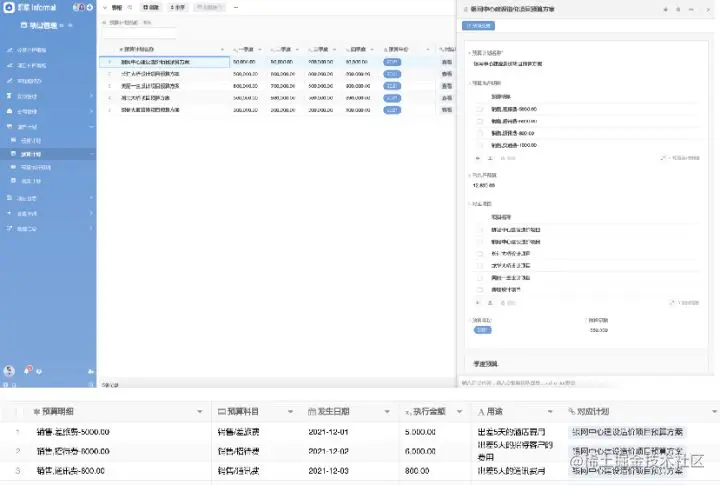Check the row checkbox ending in -1000.00
The width and height of the screenshot is (720, 485).
(480, 145)
